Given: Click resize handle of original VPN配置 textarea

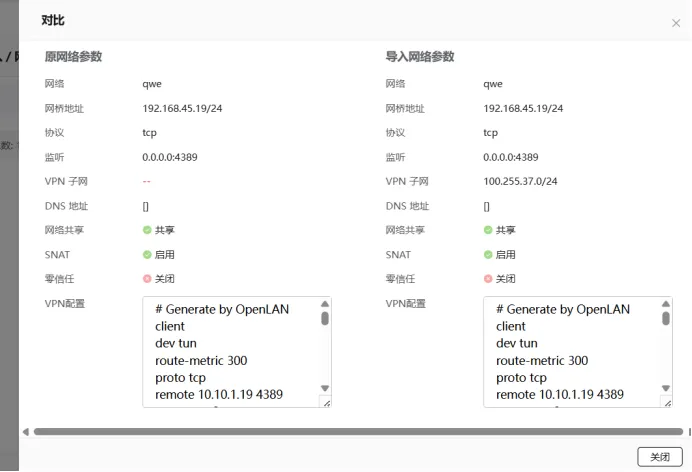Looking at the screenshot, I should [x=325, y=402].
